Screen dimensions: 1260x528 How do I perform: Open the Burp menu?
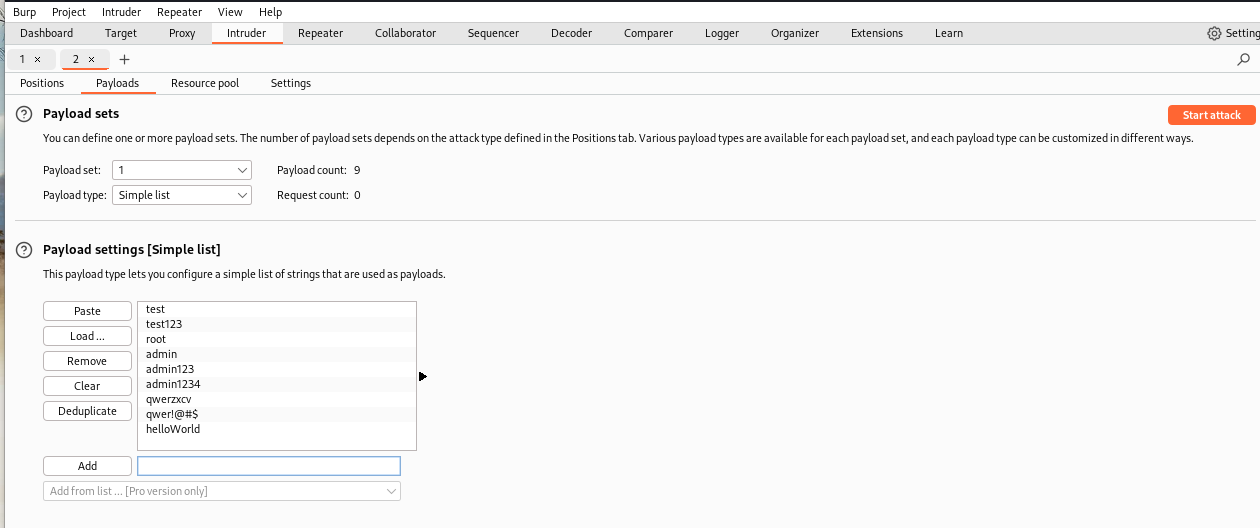[x=24, y=12]
